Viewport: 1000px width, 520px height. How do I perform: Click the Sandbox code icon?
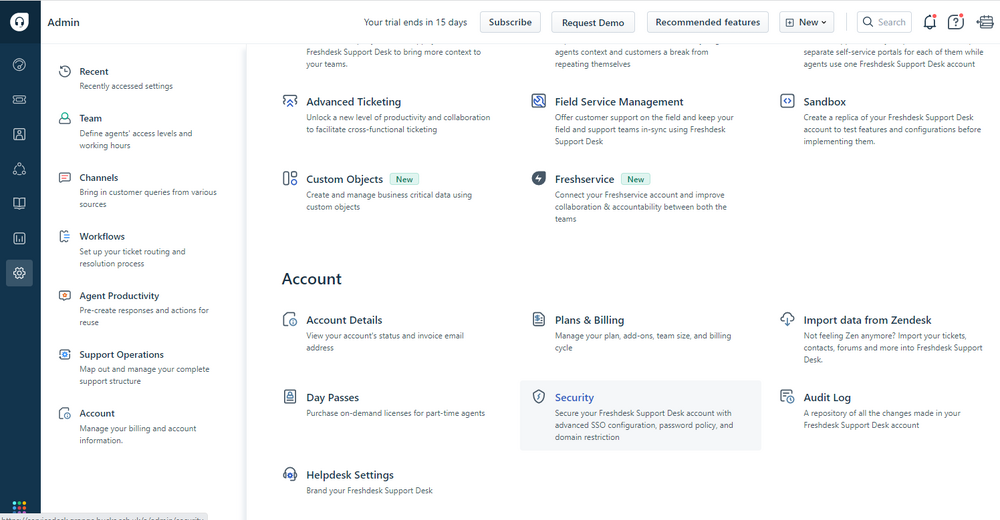788,101
